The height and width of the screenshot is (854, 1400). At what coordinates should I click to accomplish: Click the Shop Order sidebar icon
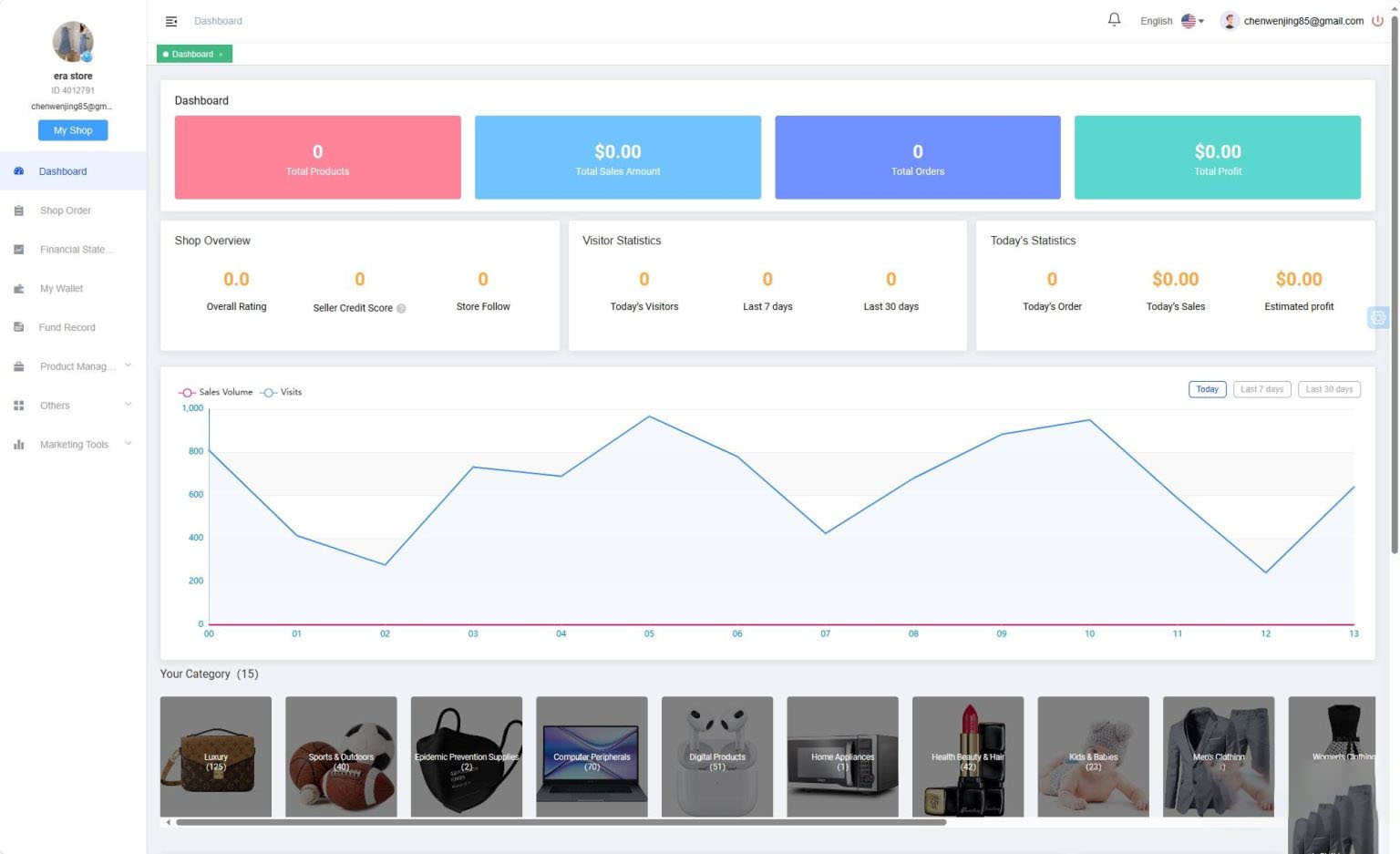click(19, 211)
